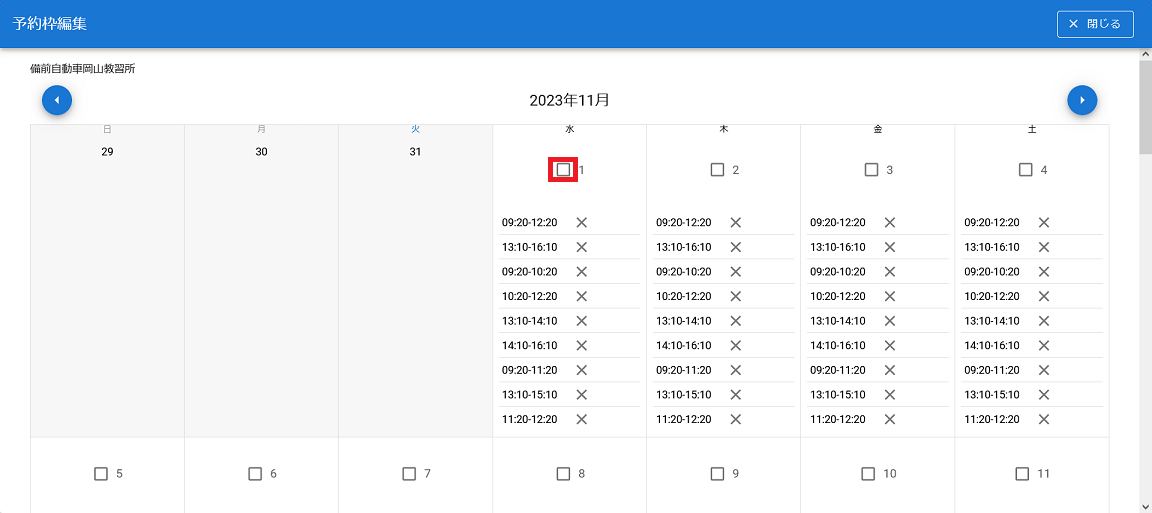Screen dimensions: 1152x513
Task: Go to next month with right arrow
Action: 1082,100
